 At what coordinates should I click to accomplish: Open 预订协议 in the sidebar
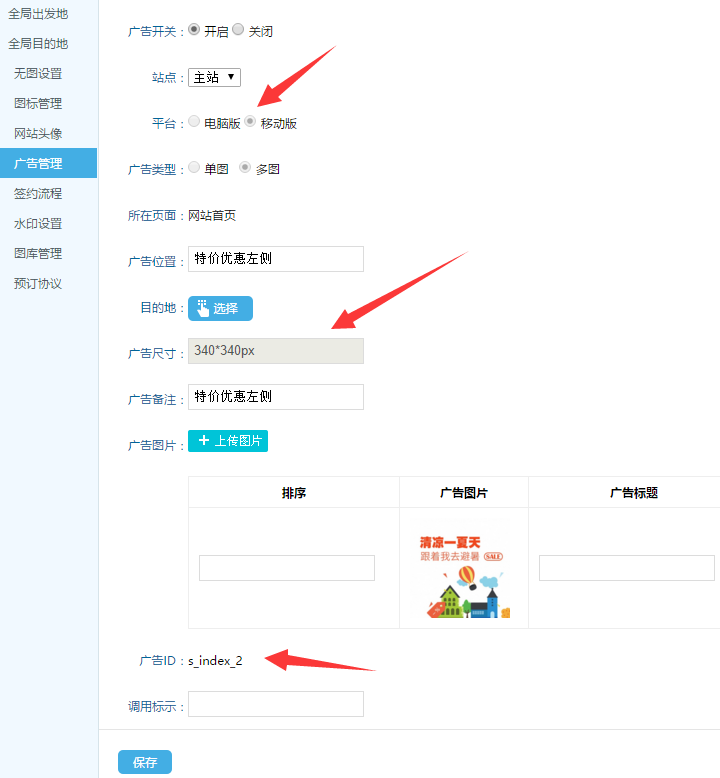(38, 284)
